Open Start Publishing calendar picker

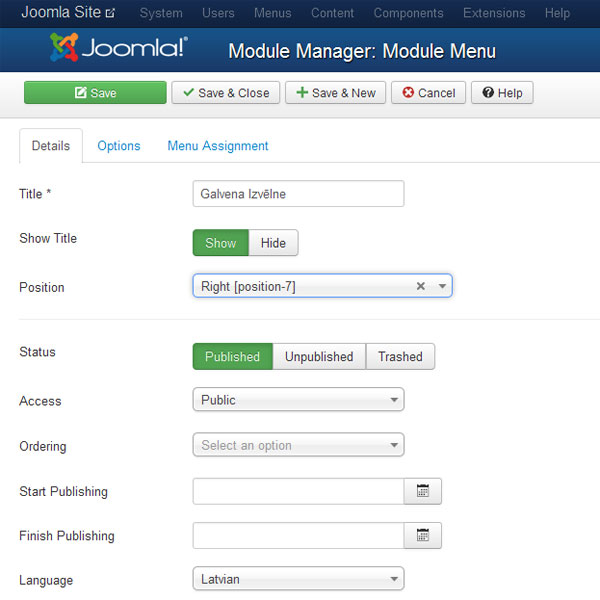(422, 491)
